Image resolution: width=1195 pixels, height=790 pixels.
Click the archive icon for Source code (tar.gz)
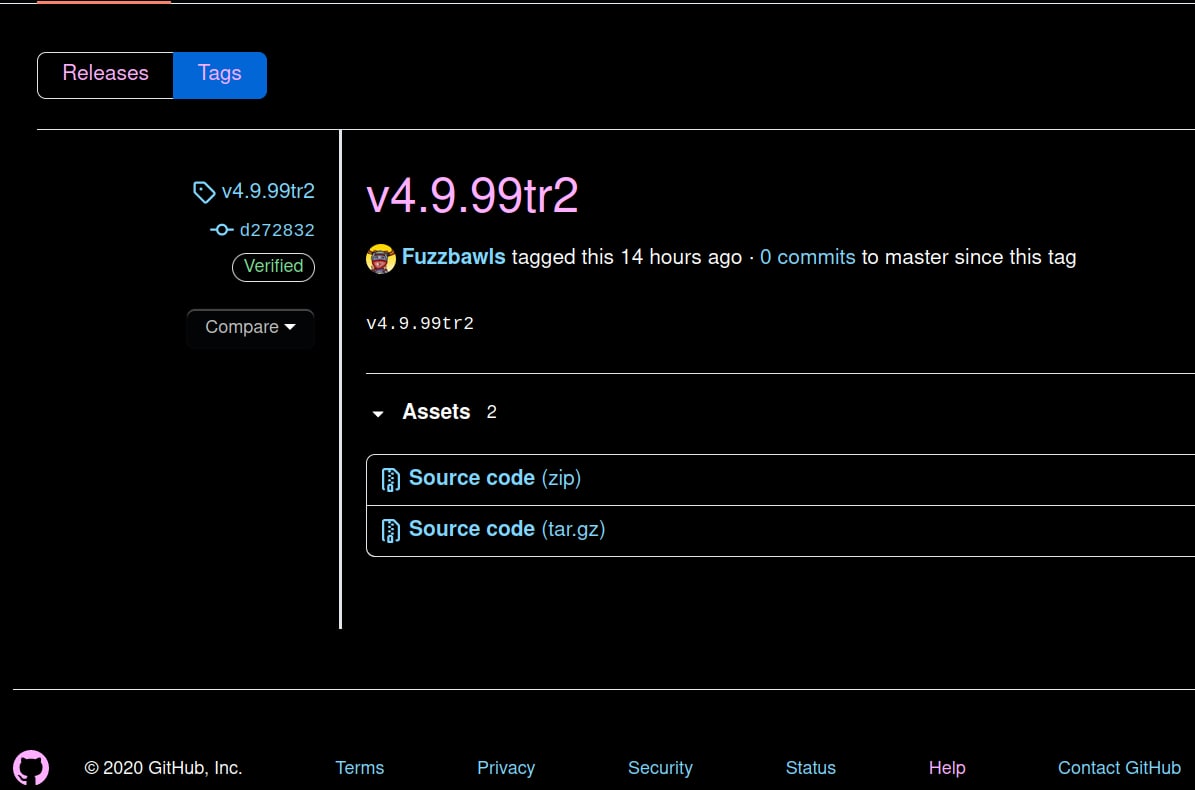[390, 530]
